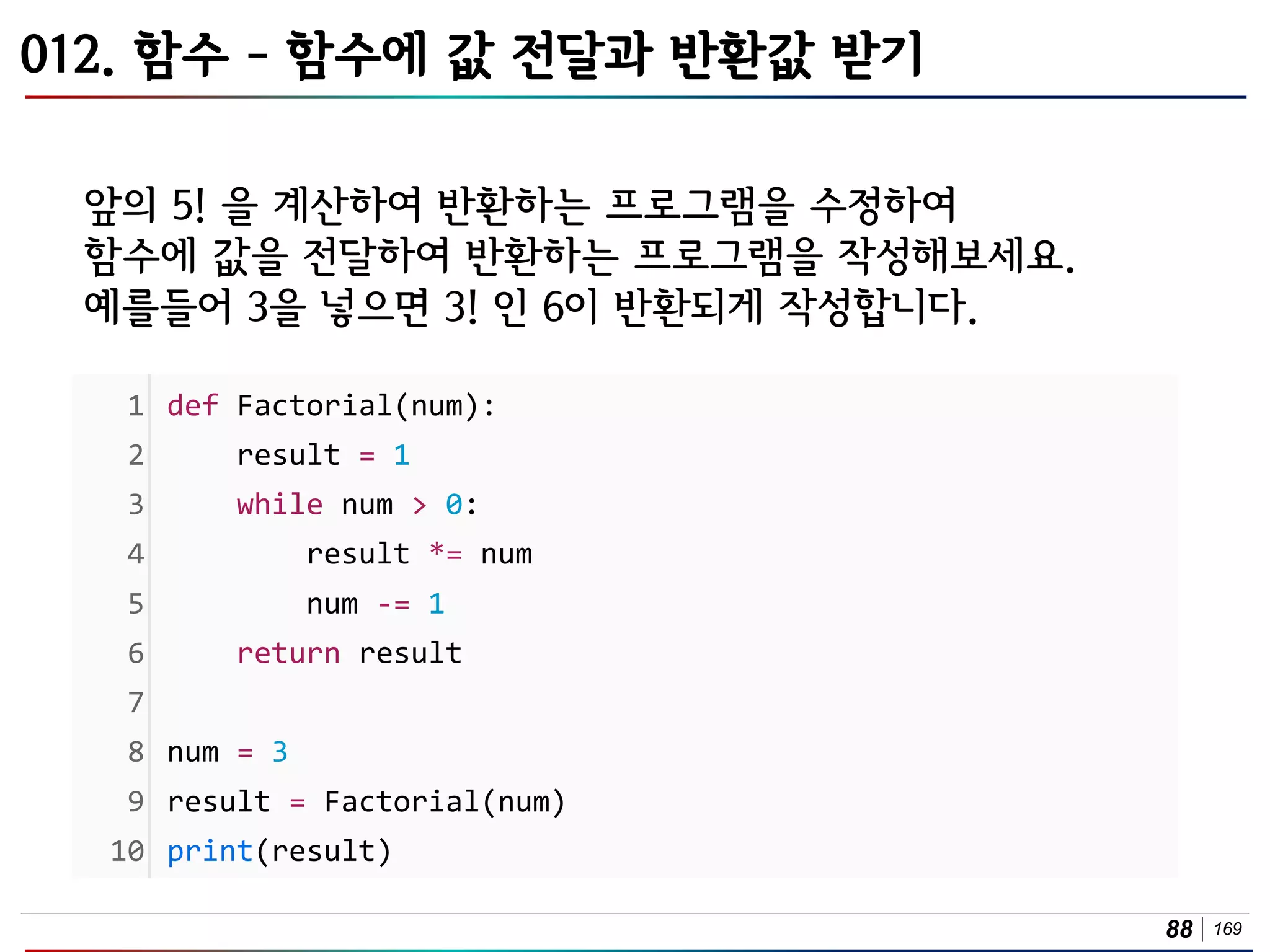Image resolution: width=1270 pixels, height=952 pixels.
Task: Click code line 'print(result)'
Action: click(279, 852)
